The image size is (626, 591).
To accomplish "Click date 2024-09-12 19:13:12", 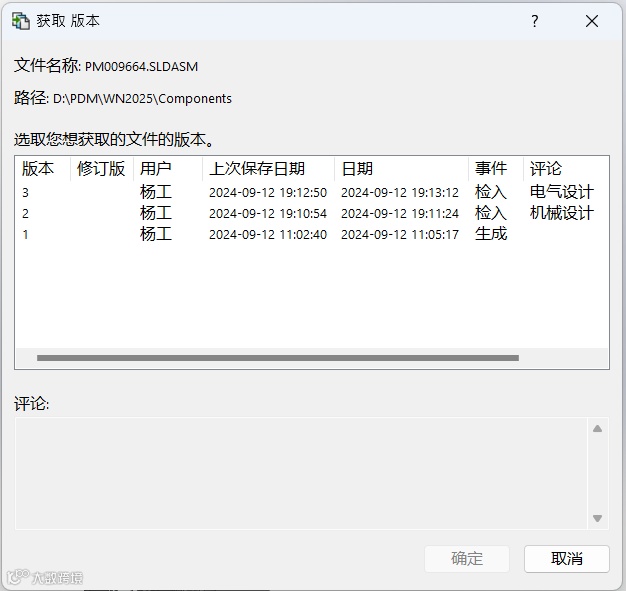I will pyautogui.click(x=400, y=193).
